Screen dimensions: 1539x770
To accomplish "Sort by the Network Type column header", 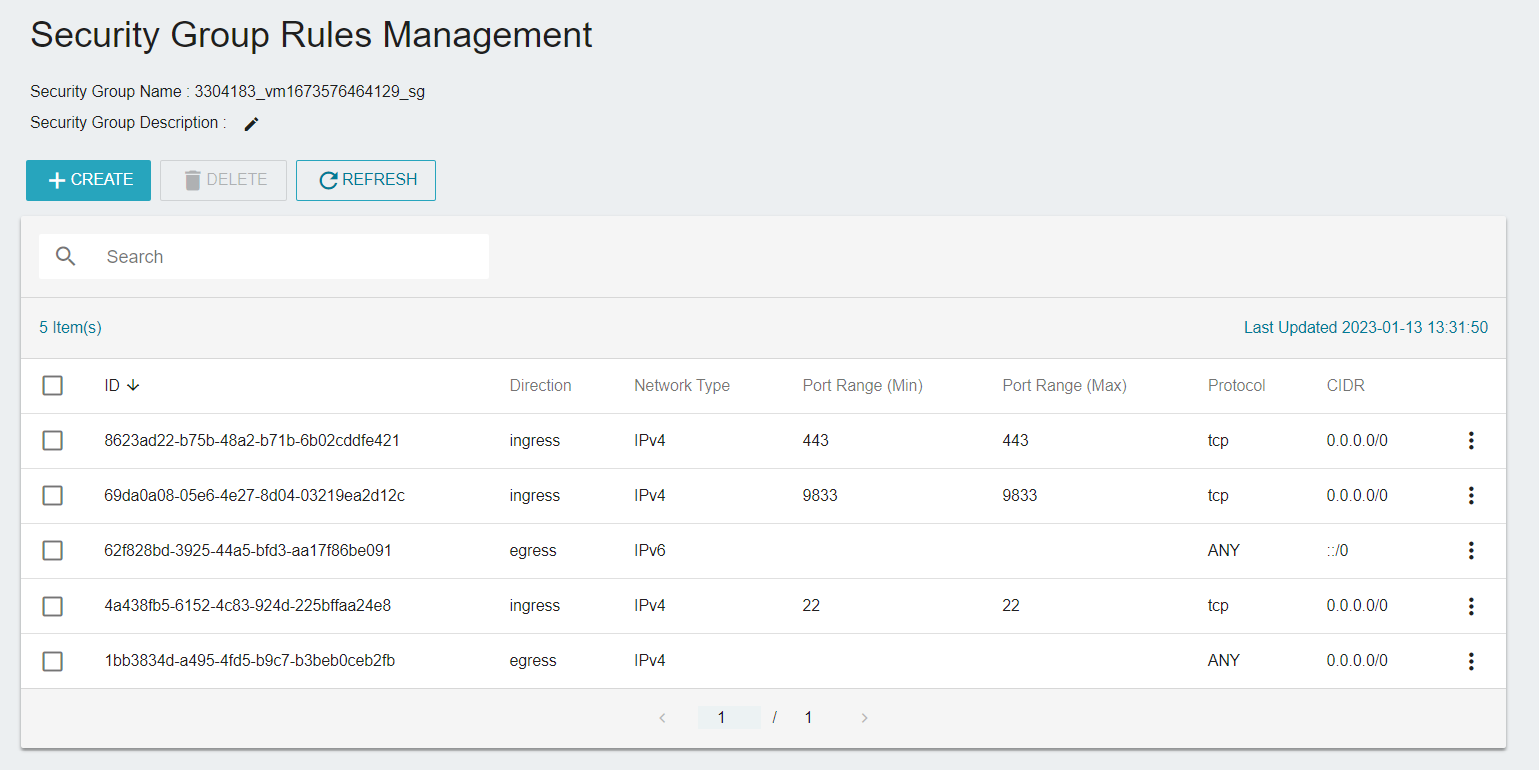I will [682, 386].
